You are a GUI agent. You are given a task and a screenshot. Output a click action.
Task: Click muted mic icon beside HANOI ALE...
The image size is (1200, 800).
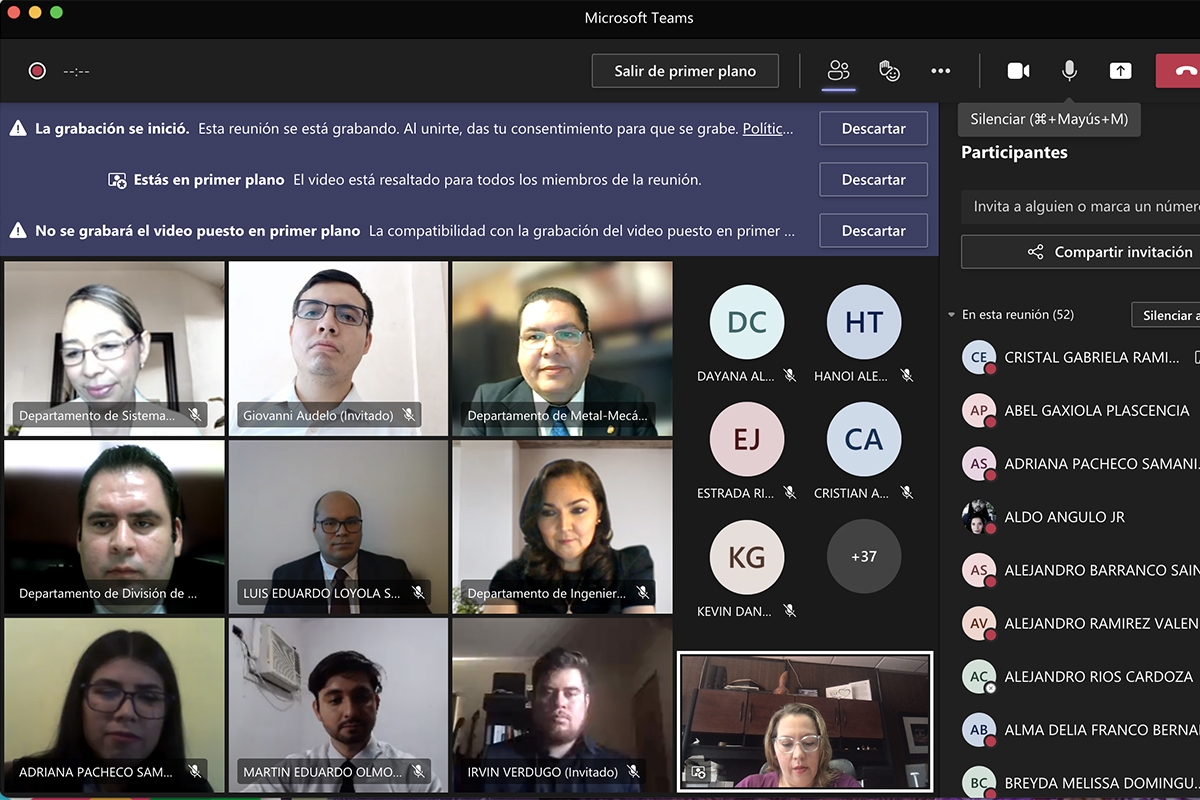(907, 376)
